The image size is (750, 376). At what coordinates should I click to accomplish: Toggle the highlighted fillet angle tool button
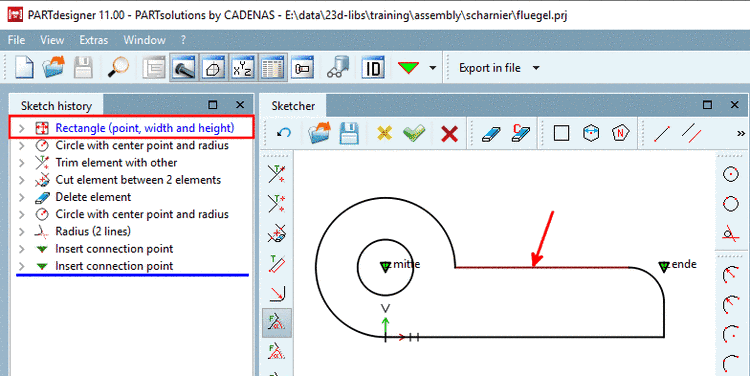(277, 323)
